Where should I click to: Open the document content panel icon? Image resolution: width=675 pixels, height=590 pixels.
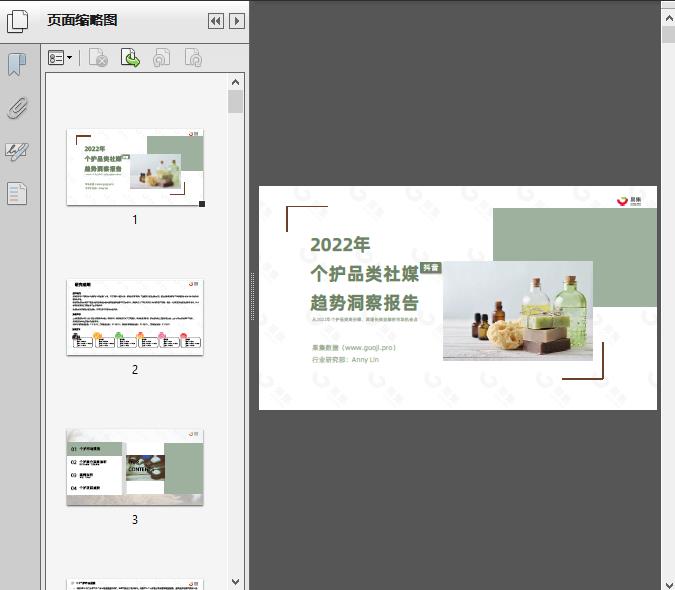(x=17, y=193)
